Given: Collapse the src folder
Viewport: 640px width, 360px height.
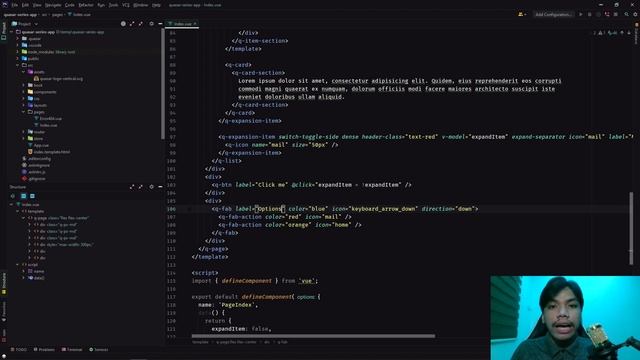Looking at the screenshot, I should [x=18, y=65].
